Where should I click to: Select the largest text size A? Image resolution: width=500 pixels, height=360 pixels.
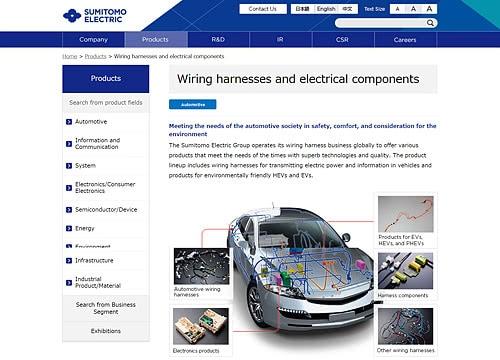[x=429, y=9]
